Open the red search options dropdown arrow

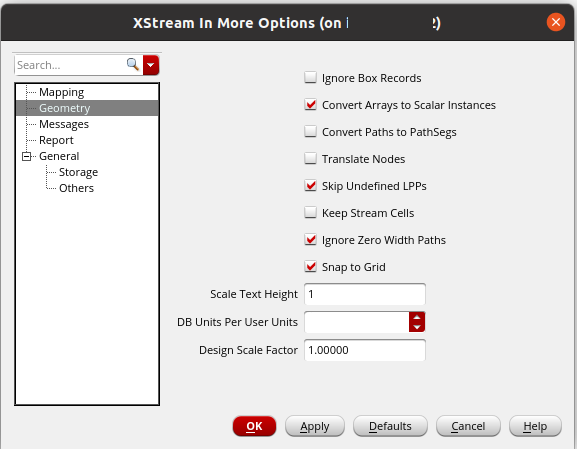tap(151, 65)
